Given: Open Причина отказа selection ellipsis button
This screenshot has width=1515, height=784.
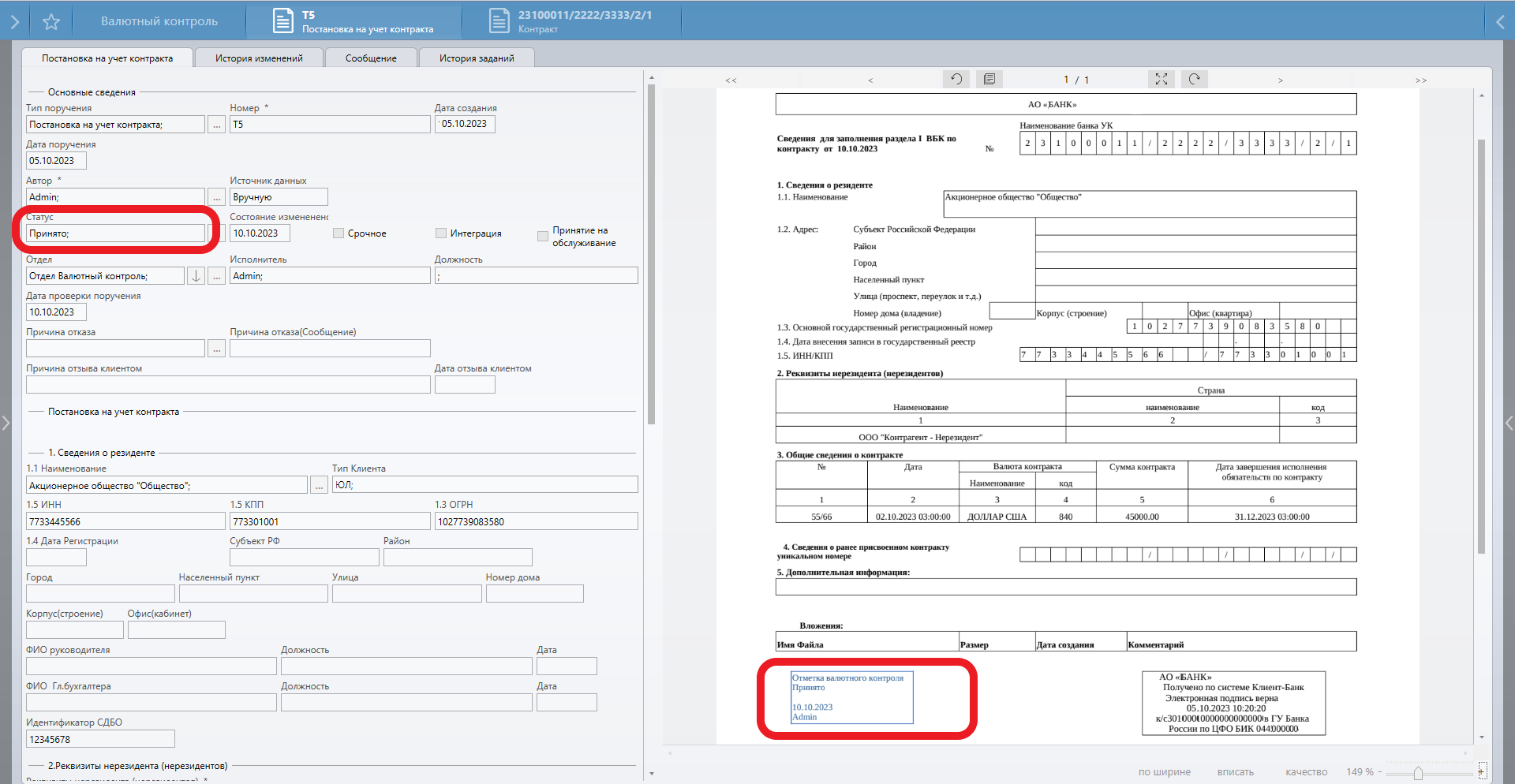Looking at the screenshot, I should click(216, 349).
